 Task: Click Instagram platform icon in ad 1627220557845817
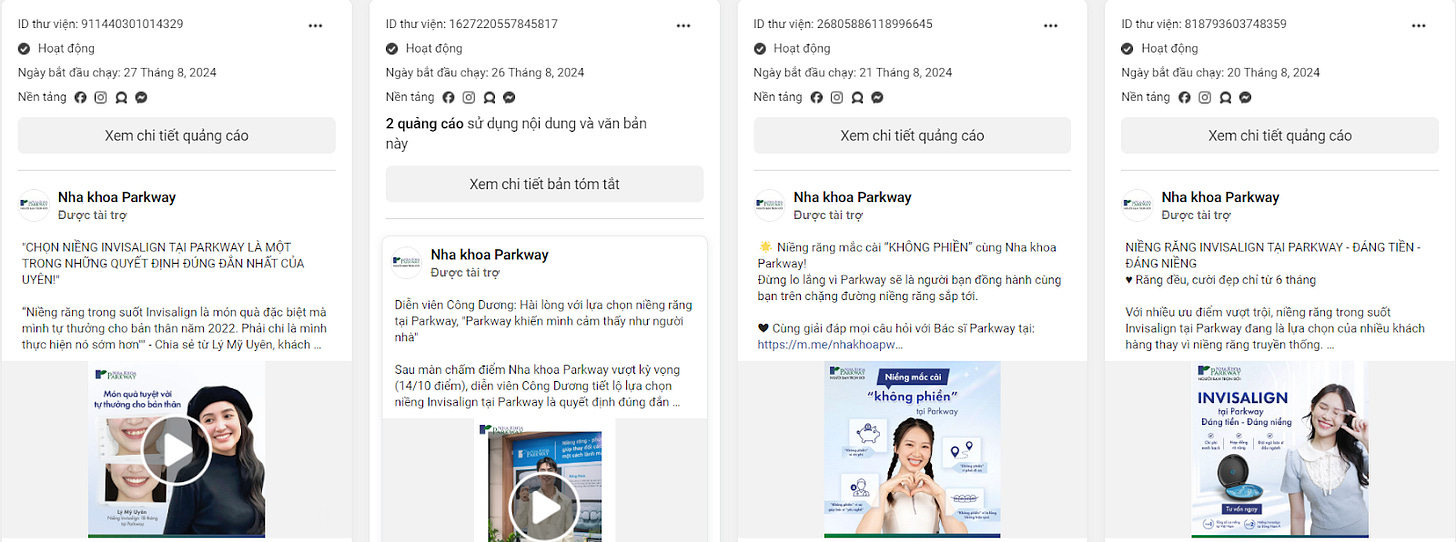tap(469, 98)
